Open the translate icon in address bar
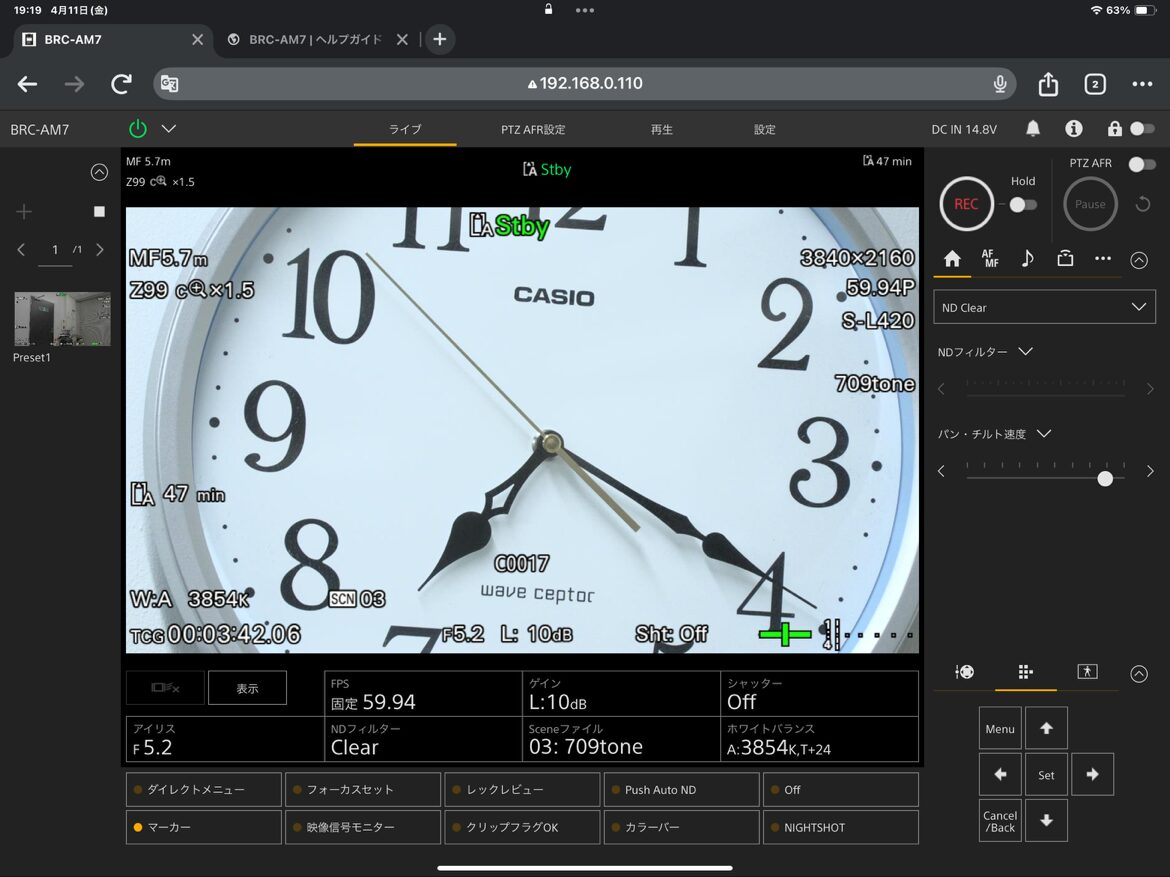Viewport: 1170px width, 877px height. click(170, 84)
